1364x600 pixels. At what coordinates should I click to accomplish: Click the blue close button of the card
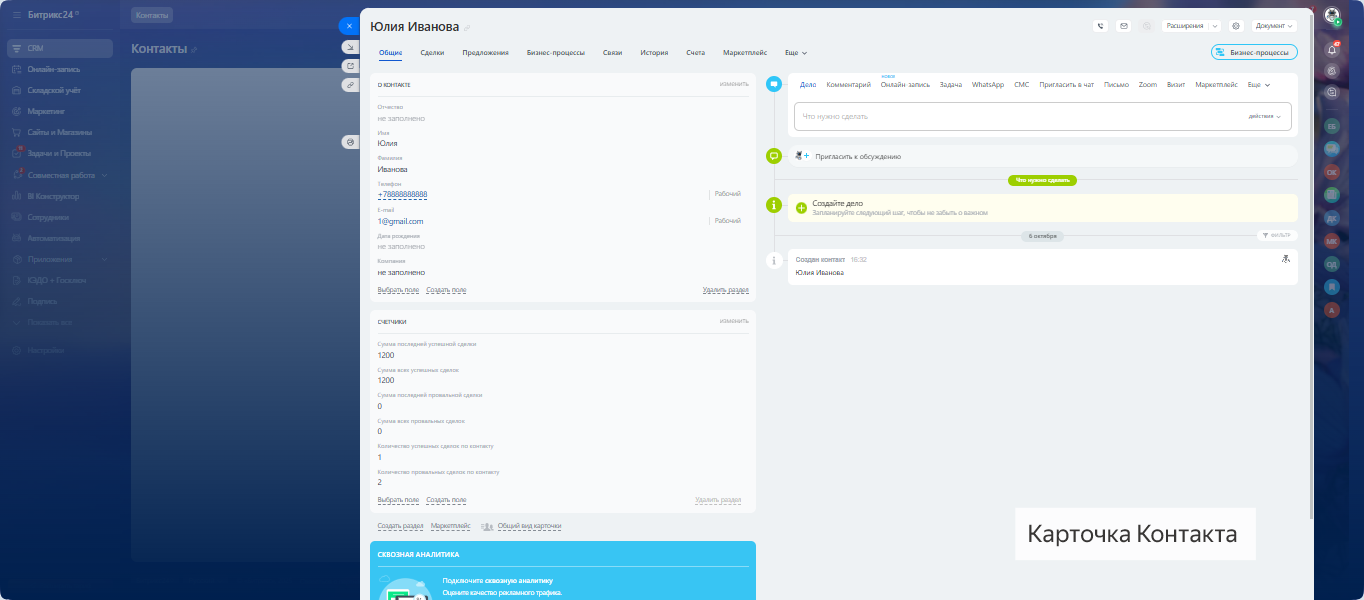click(349, 26)
